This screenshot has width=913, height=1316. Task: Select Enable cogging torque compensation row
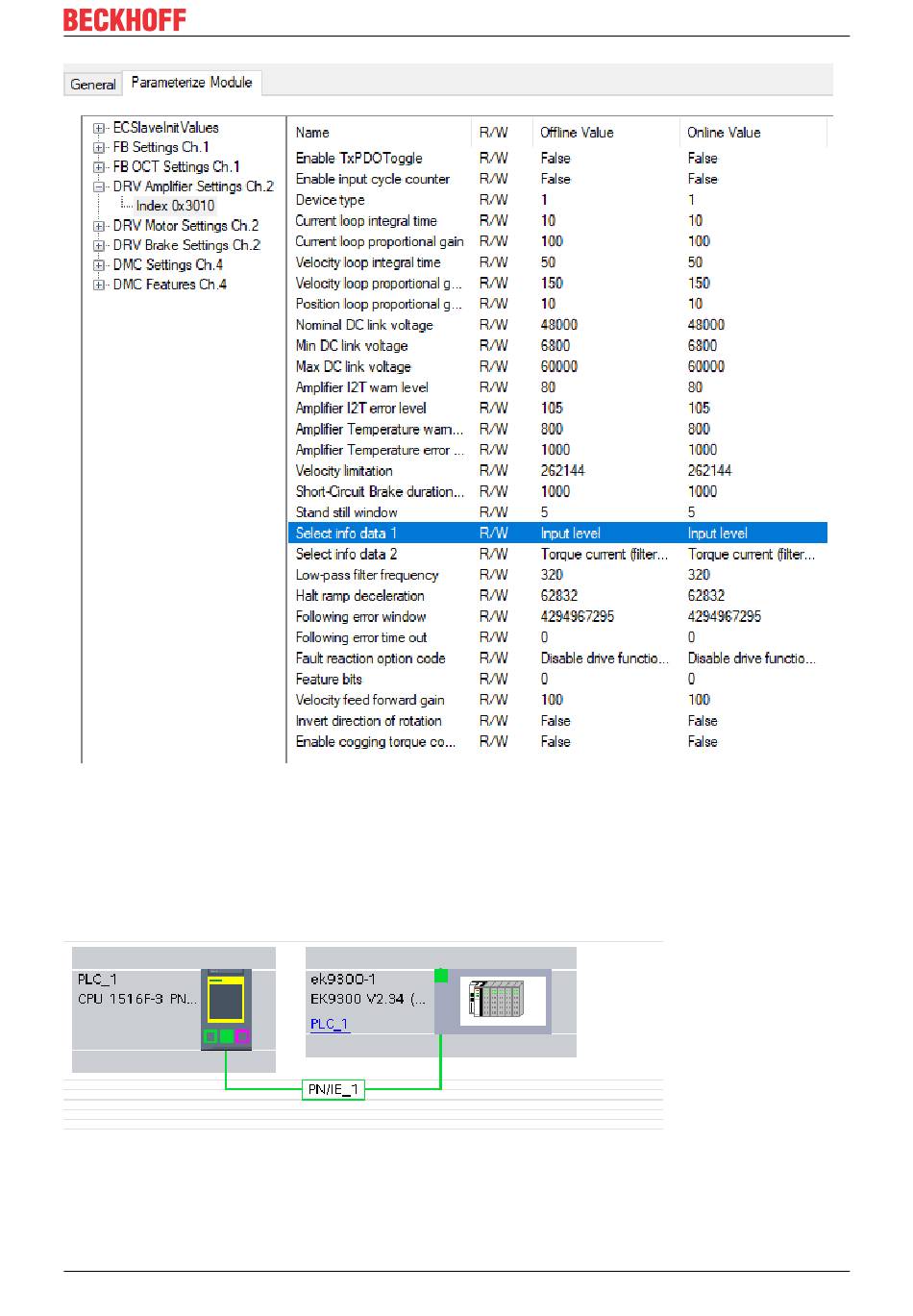tap(557, 742)
